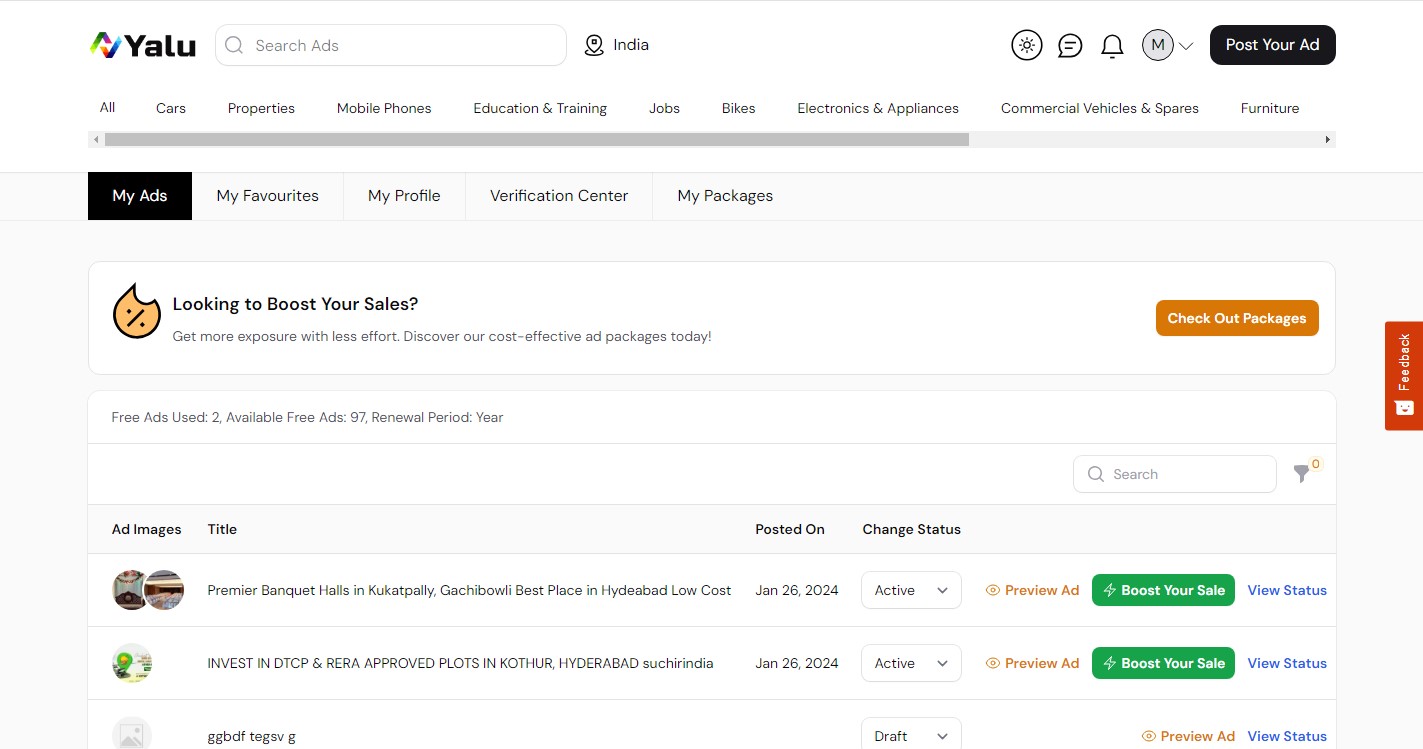1423x749 pixels.
Task: Select Commercial Vehicles & Spares category
Action: 1100,108
